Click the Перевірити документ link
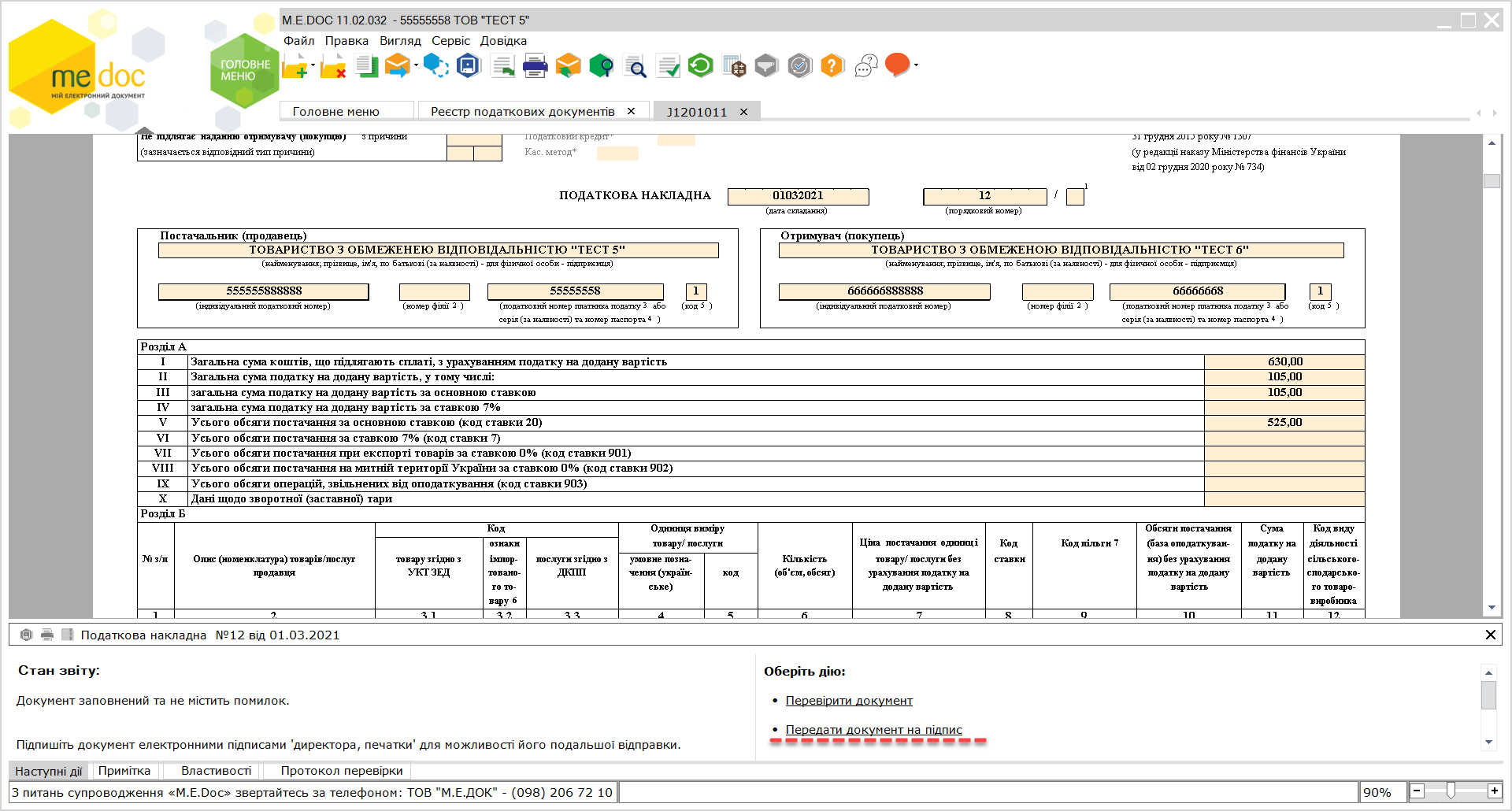The height and width of the screenshot is (811, 1512). coord(849,701)
